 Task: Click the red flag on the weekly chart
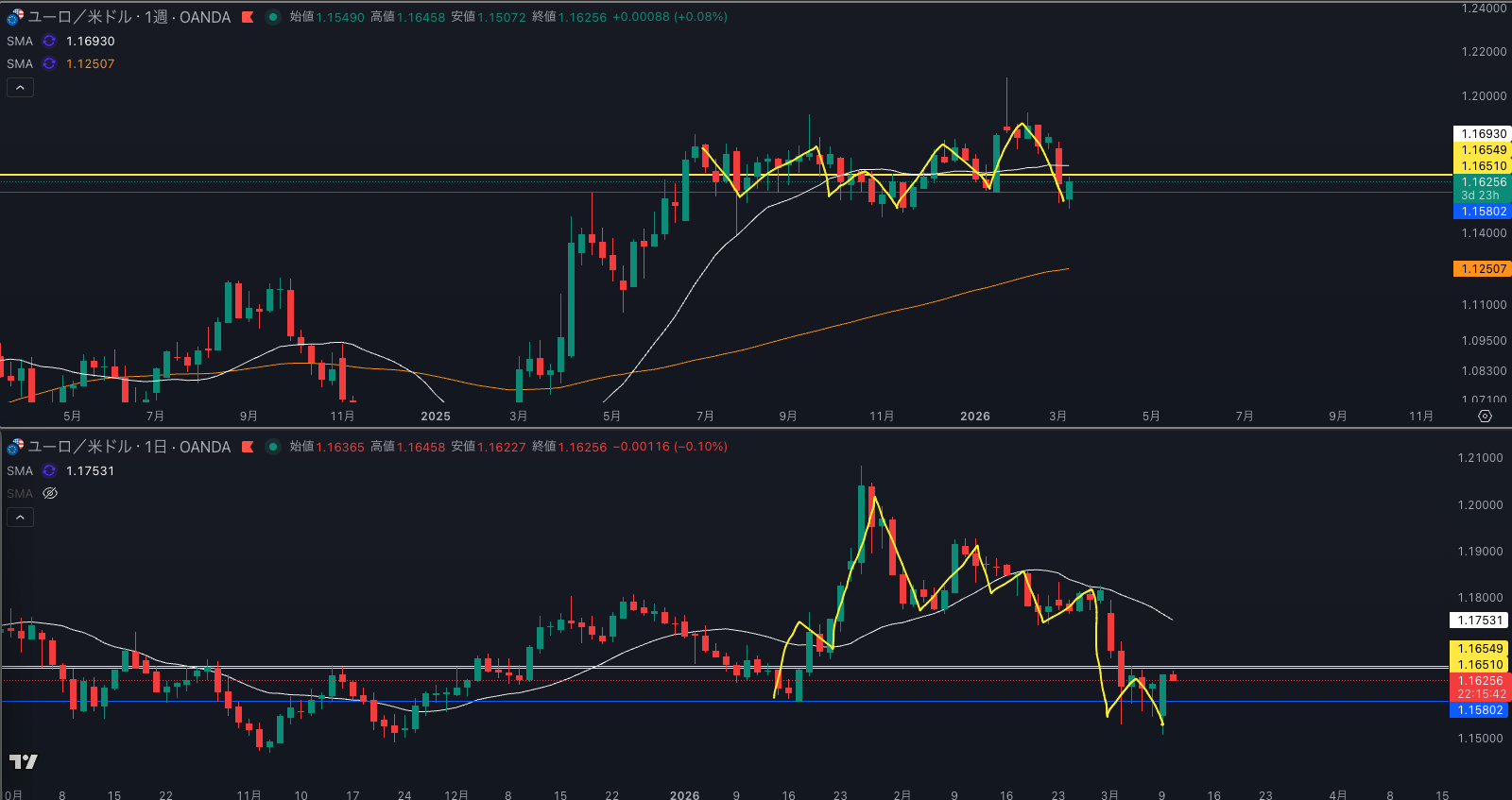click(x=248, y=17)
